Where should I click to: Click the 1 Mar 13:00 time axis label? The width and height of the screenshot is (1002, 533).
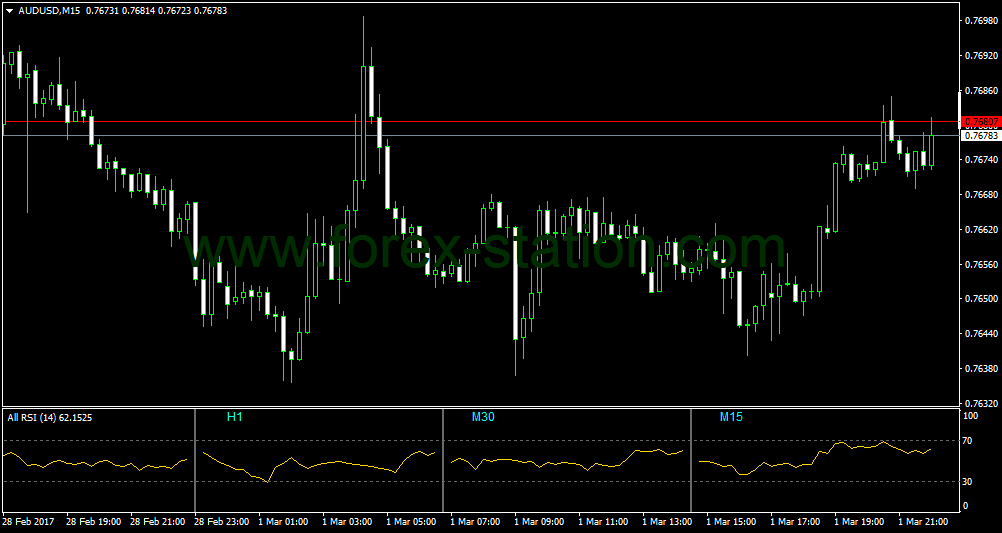click(x=667, y=521)
